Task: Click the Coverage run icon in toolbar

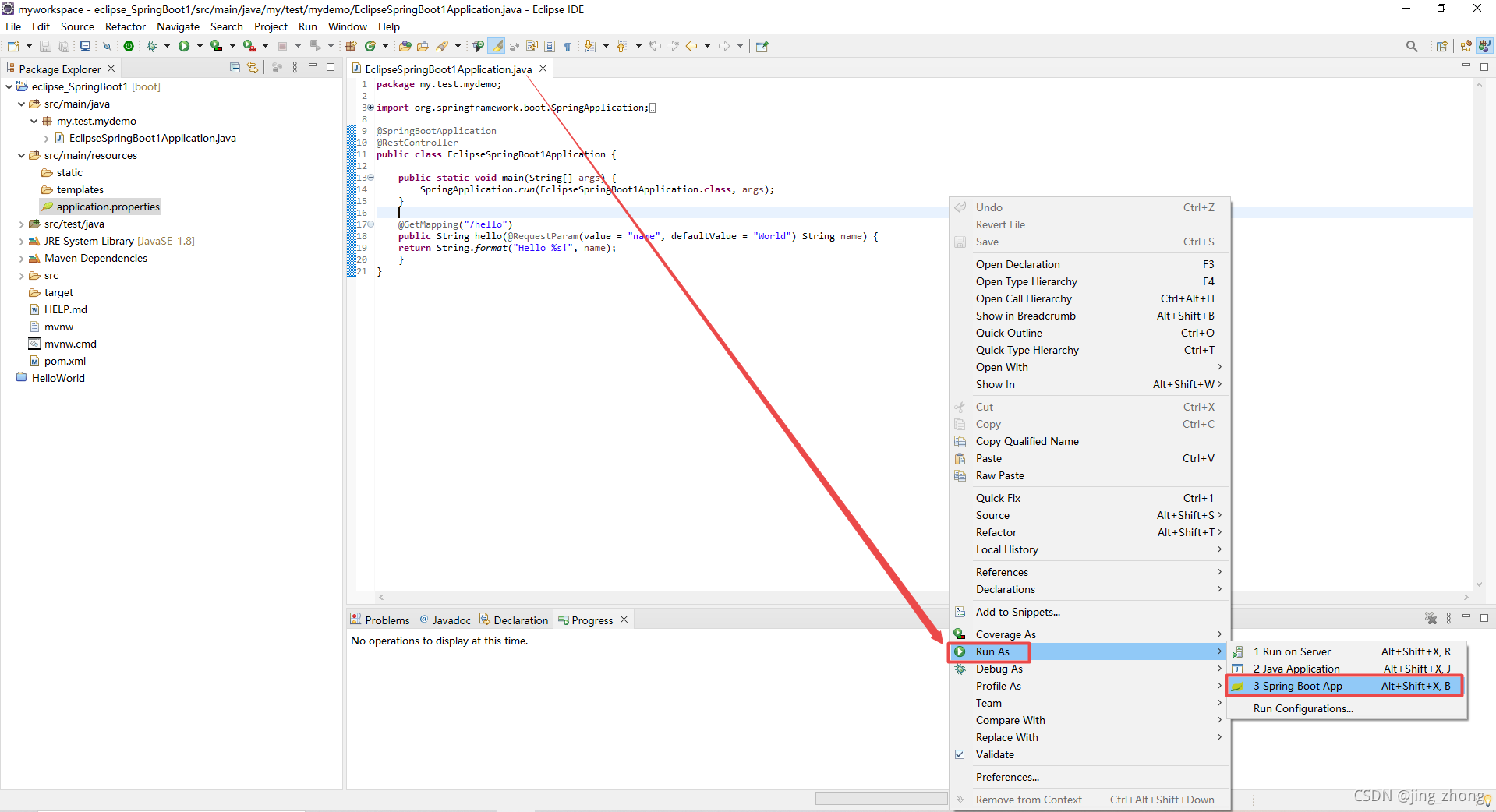Action: 216,46
